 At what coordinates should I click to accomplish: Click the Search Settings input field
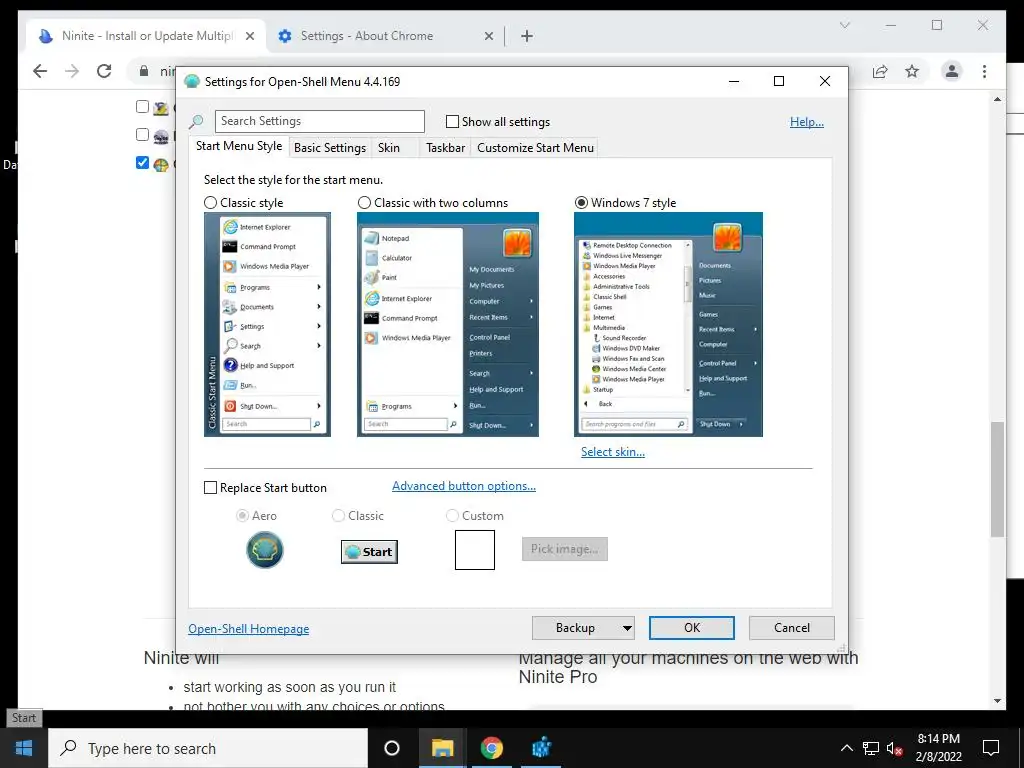coord(319,121)
